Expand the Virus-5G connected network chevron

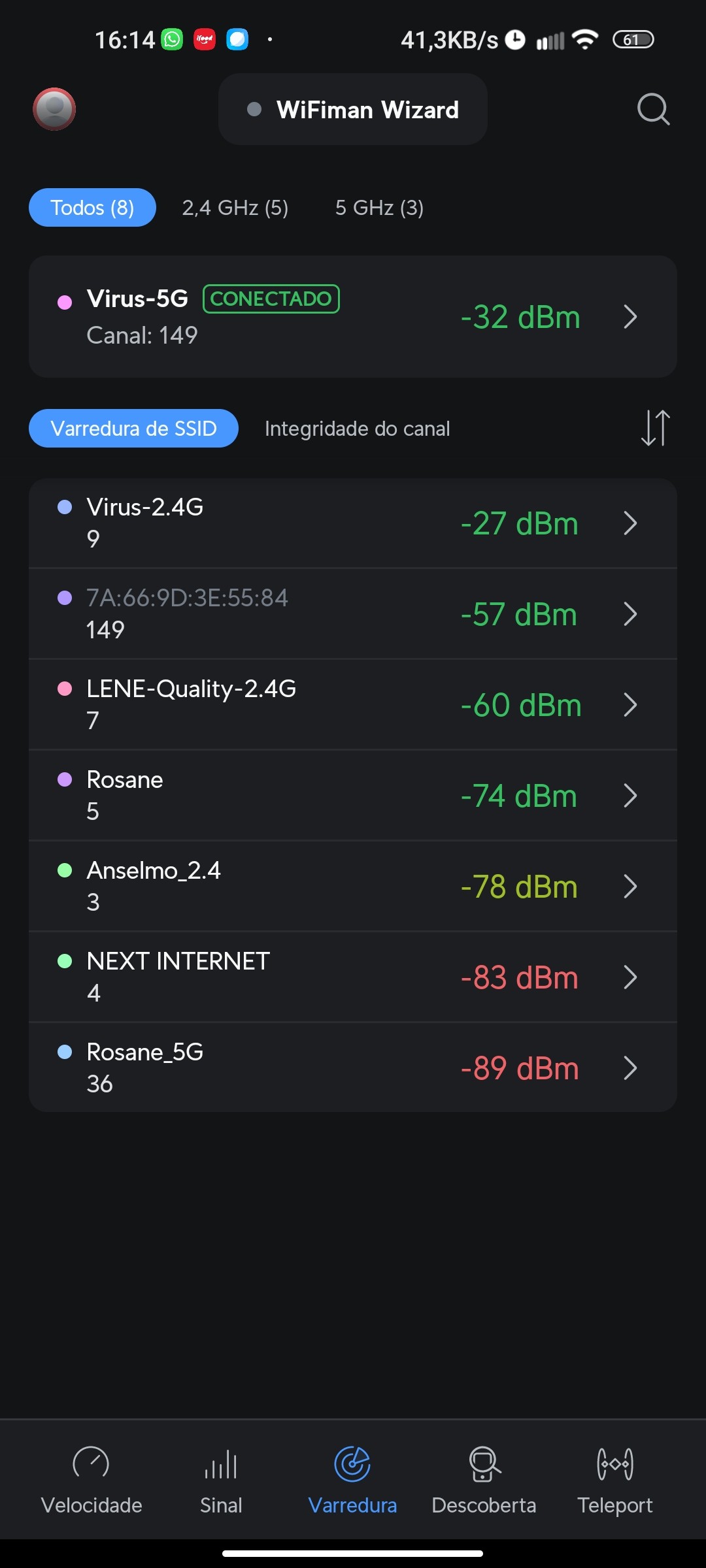coord(630,317)
